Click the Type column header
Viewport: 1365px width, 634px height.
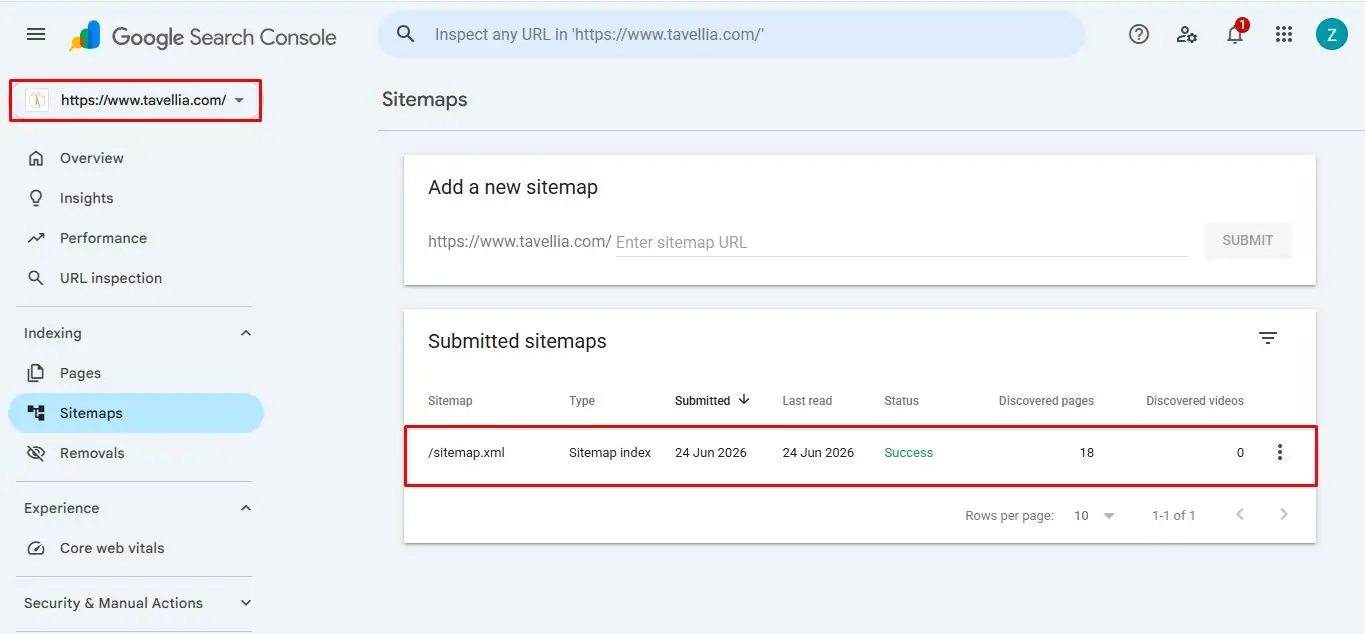pos(582,400)
